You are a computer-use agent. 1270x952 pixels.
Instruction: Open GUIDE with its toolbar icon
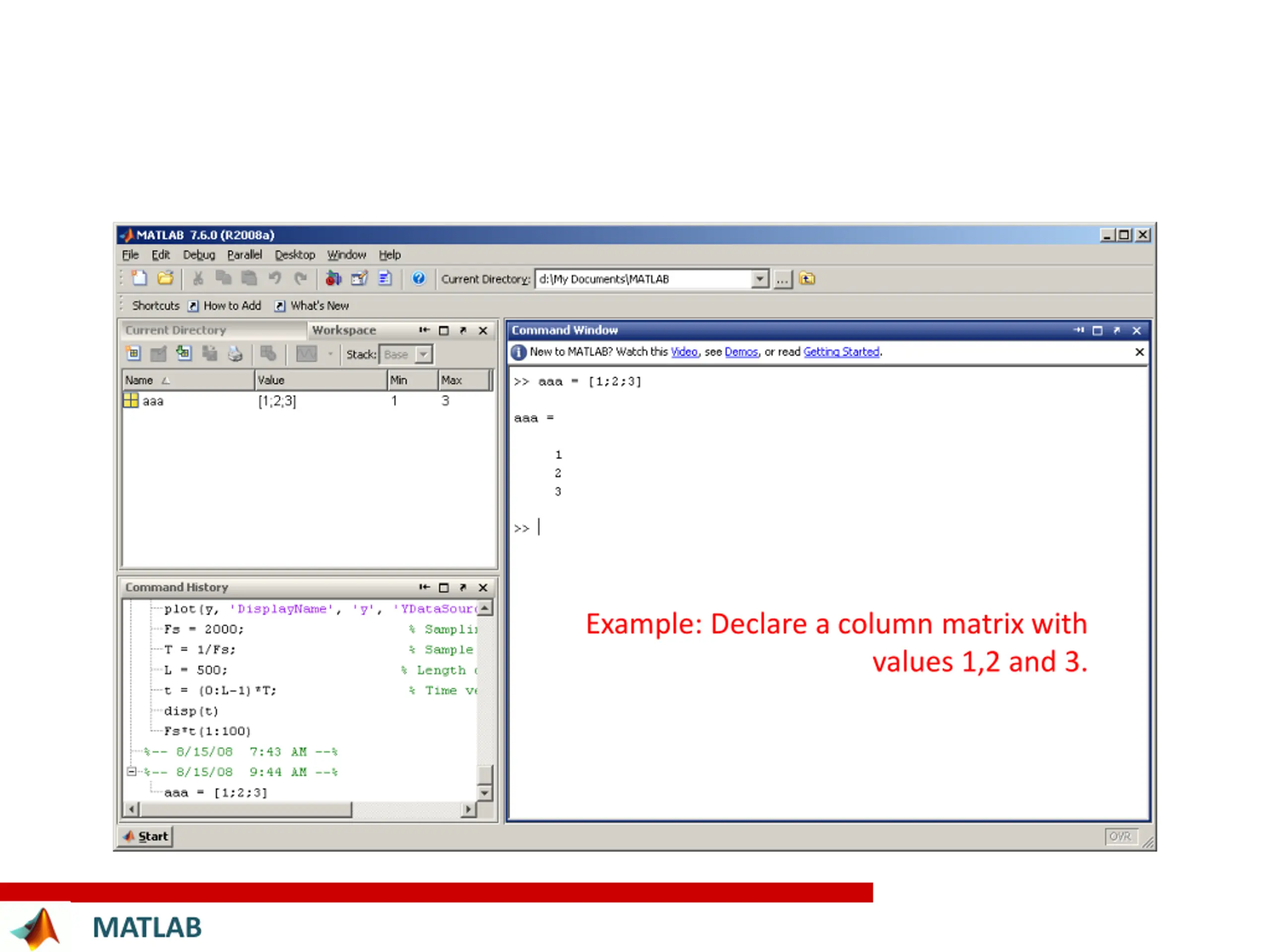point(359,278)
